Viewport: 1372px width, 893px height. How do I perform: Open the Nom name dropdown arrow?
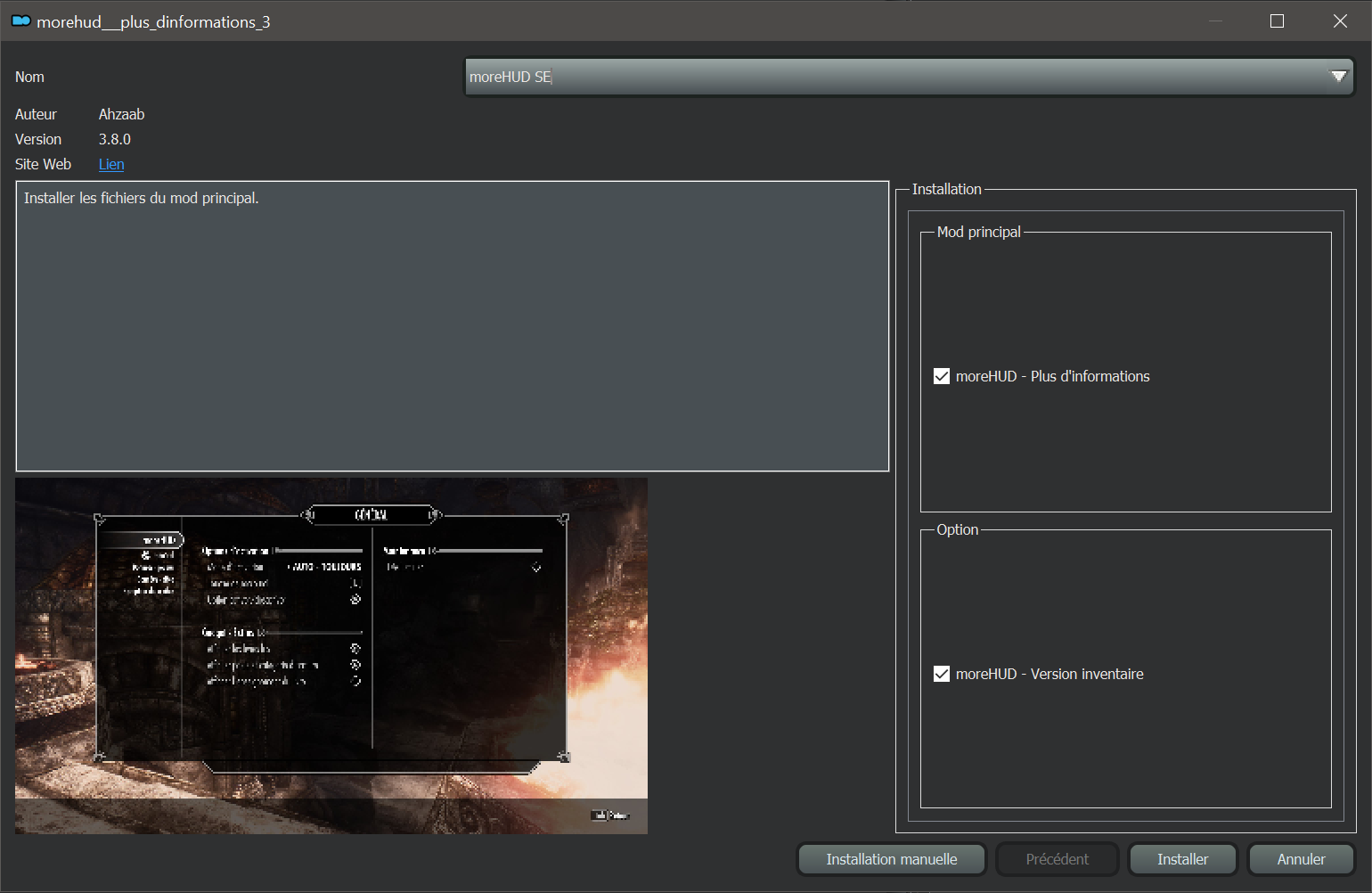pyautogui.click(x=1338, y=77)
